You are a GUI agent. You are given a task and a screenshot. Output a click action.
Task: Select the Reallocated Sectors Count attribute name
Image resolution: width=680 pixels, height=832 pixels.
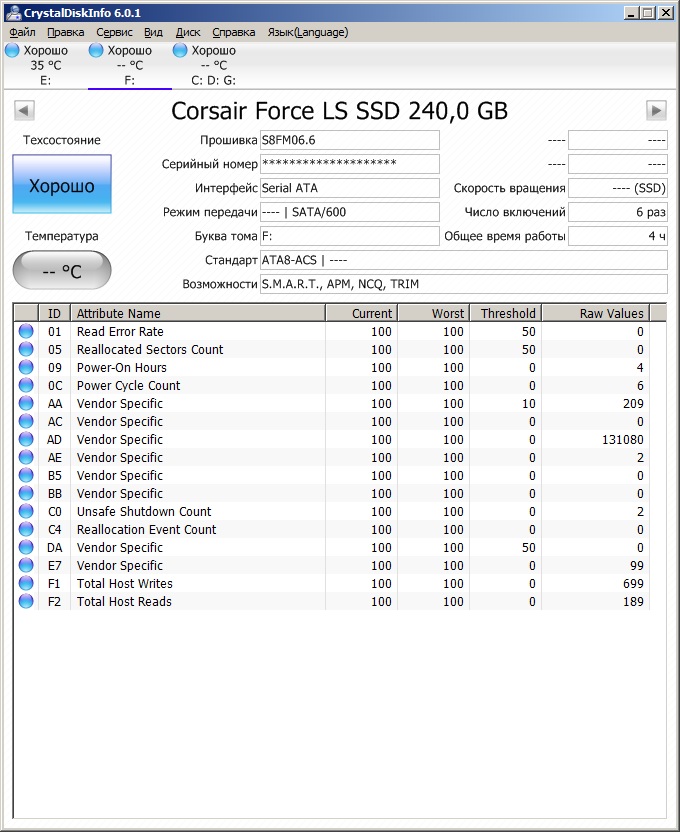tap(150, 350)
